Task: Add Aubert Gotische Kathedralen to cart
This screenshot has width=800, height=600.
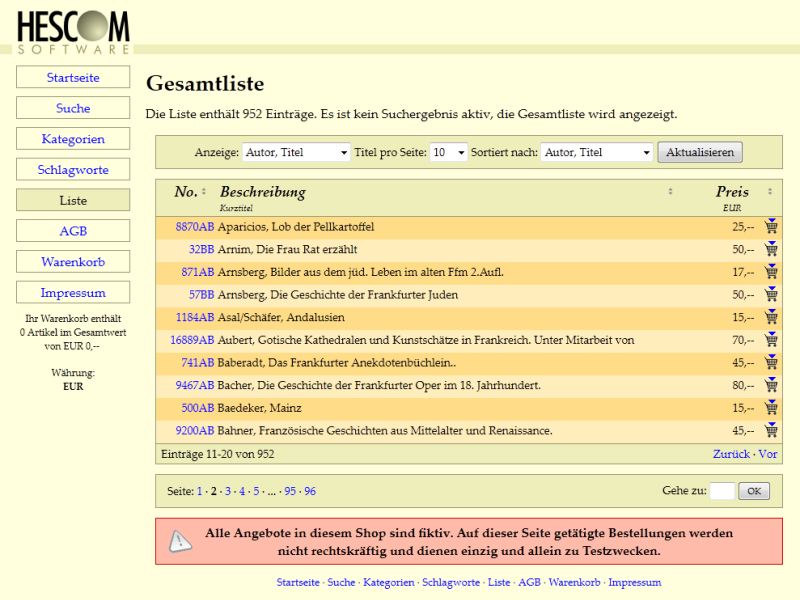Action: point(770,340)
